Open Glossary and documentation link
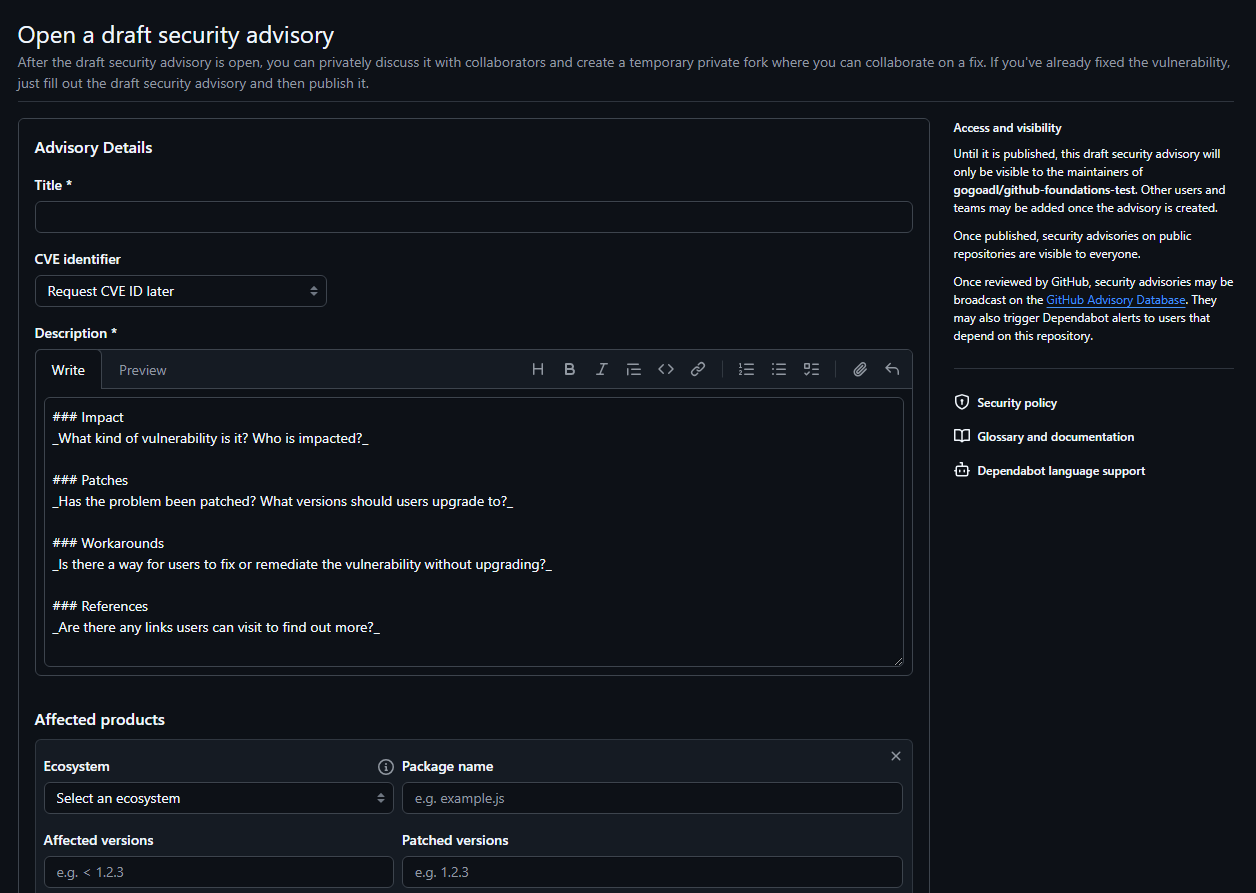 (x=1056, y=437)
